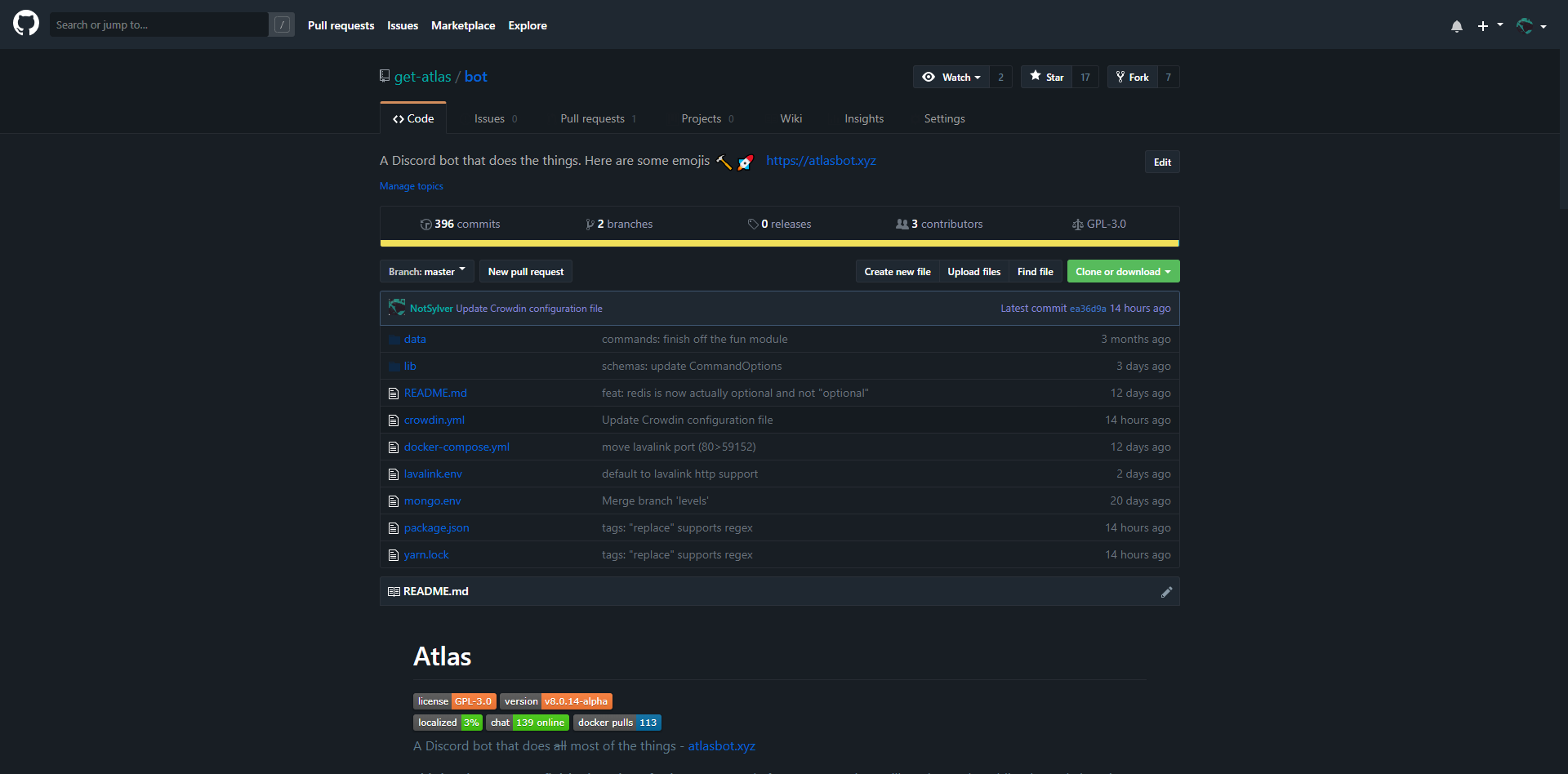The height and width of the screenshot is (774, 1568).
Task: Click the chat 139 online badge
Action: click(x=528, y=723)
